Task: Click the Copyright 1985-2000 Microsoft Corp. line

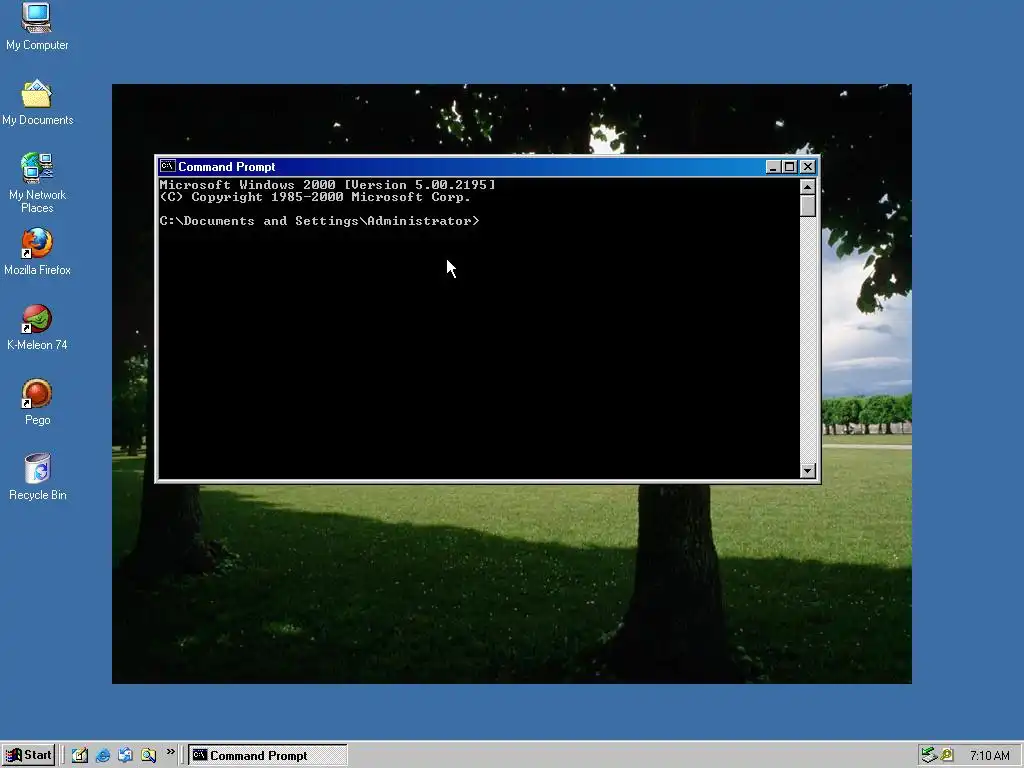Action: pos(315,197)
